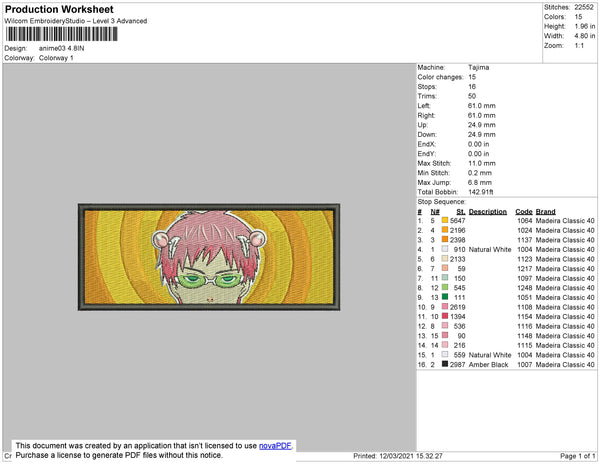Image resolution: width=600 pixels, height=464 pixels.
Task: Click 'Natural White' description in row 4
Action: coord(490,249)
